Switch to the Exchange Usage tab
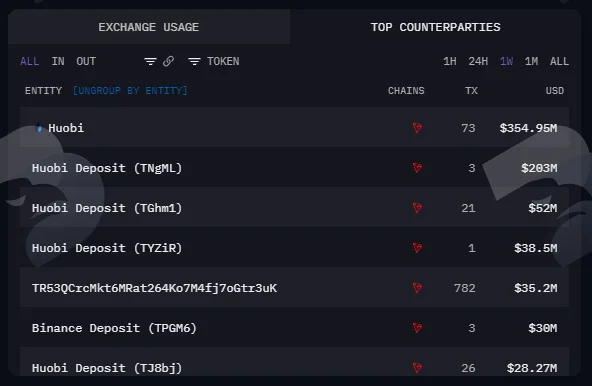592x386 pixels. pyautogui.click(x=149, y=27)
